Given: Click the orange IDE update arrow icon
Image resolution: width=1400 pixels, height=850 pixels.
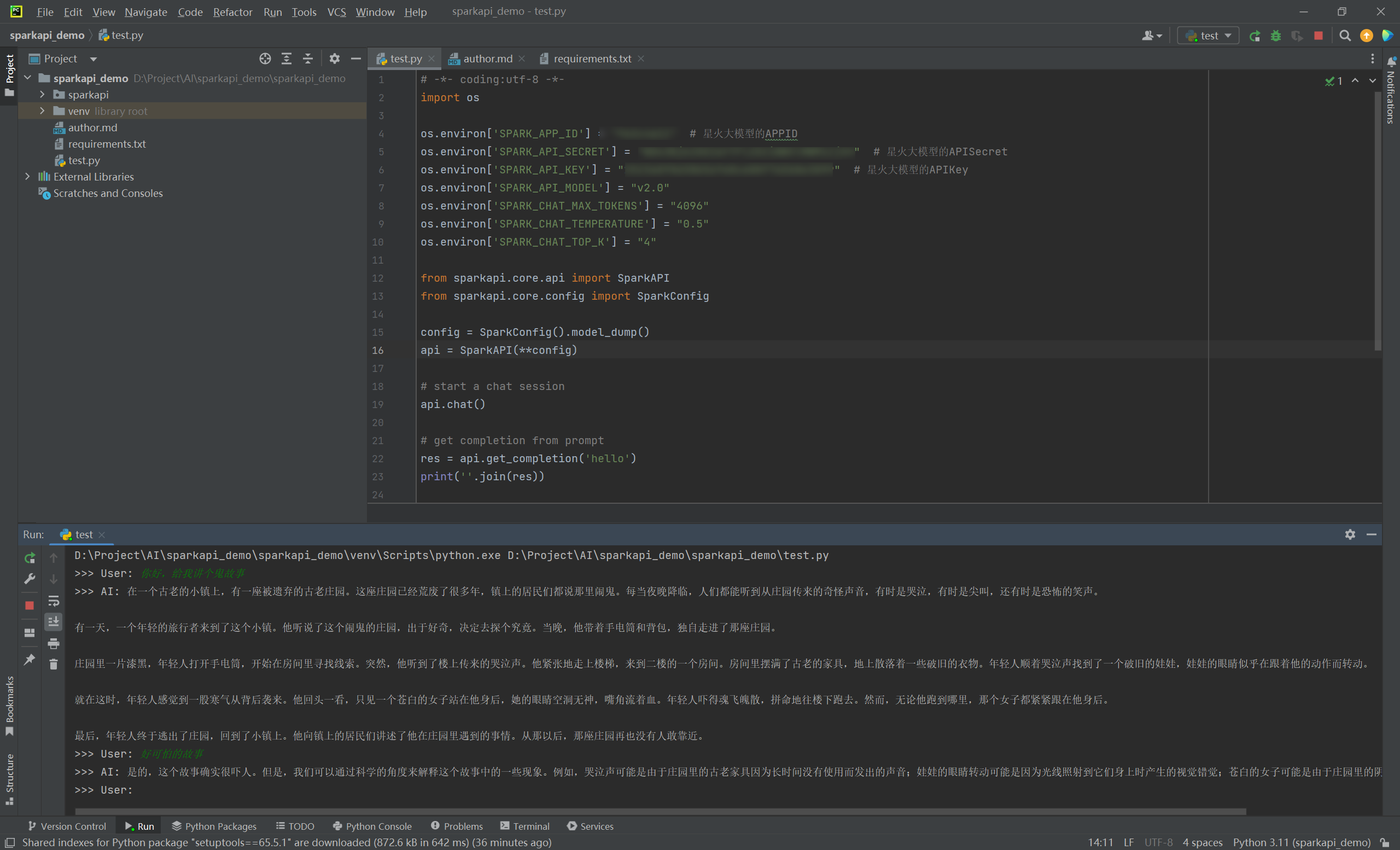Looking at the screenshot, I should coord(1366,36).
